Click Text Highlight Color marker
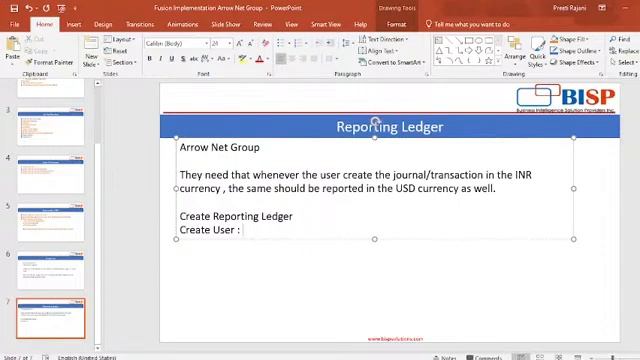The image size is (640, 360). [x=242, y=59]
